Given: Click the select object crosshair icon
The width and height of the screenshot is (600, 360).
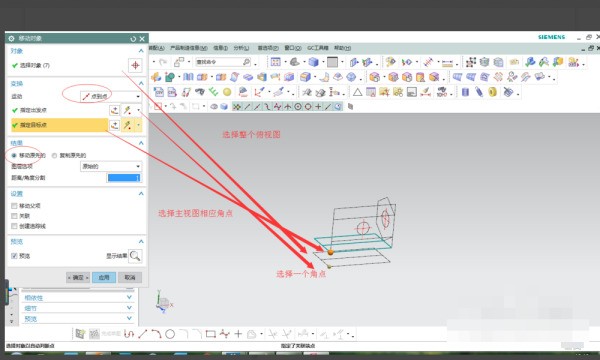Looking at the screenshot, I should coord(135,65).
